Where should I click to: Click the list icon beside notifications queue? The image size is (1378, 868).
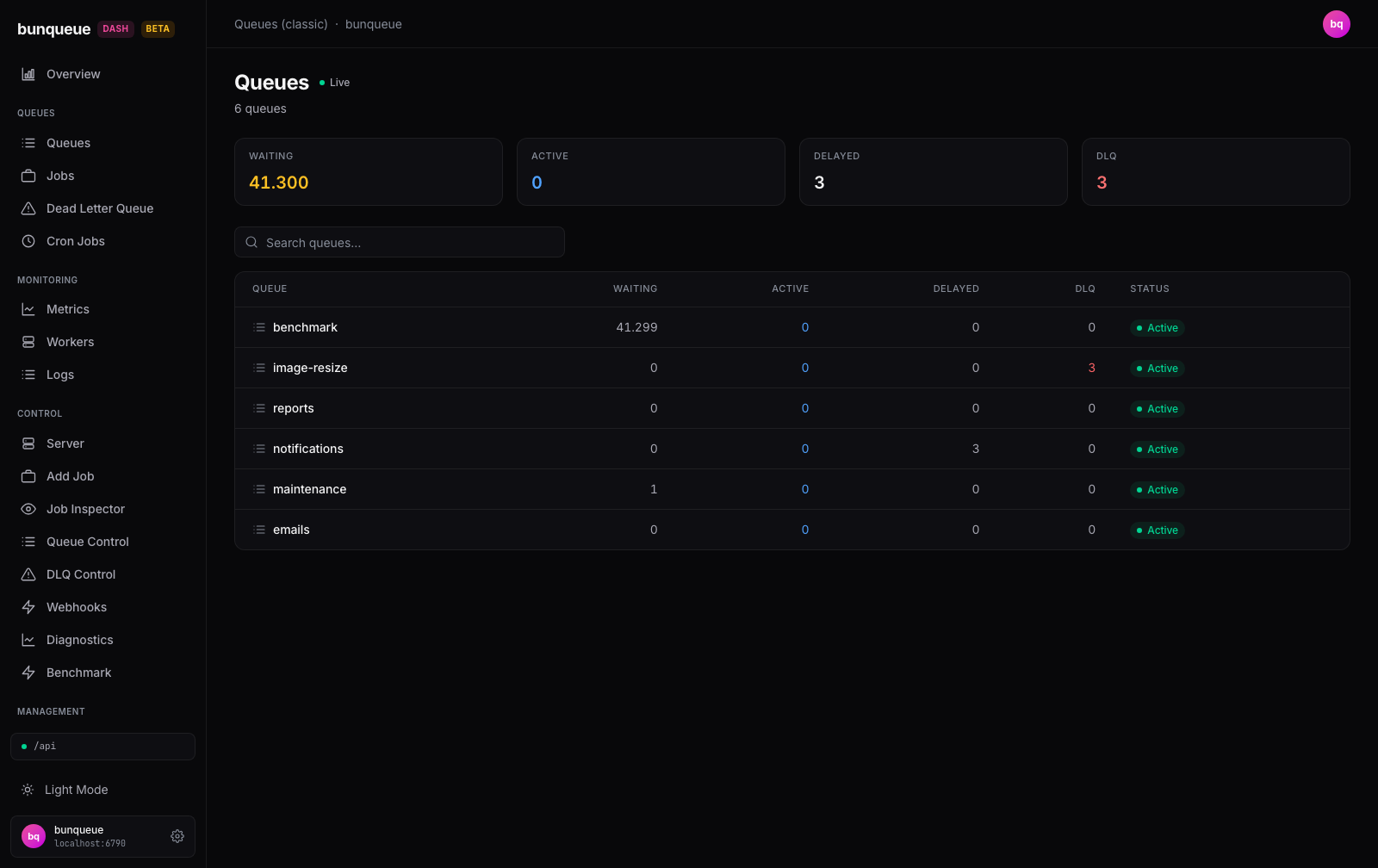tap(259, 449)
